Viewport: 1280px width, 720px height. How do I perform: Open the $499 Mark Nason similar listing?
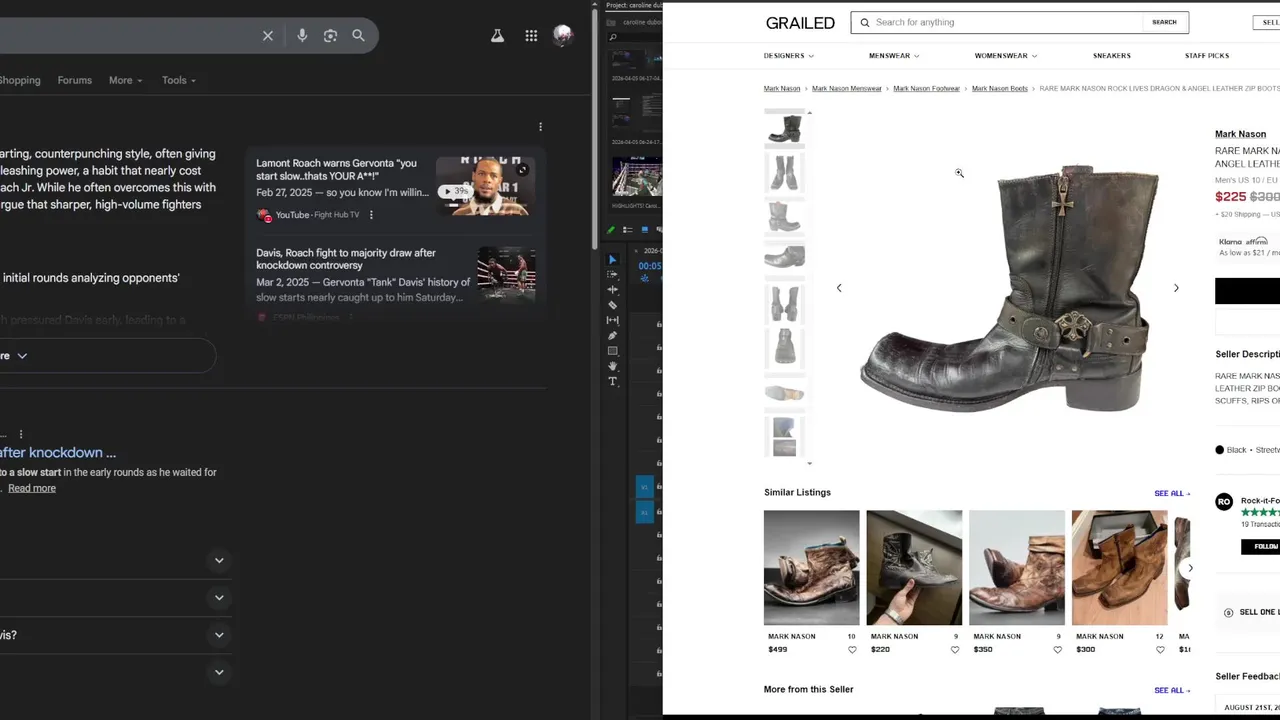tap(811, 568)
